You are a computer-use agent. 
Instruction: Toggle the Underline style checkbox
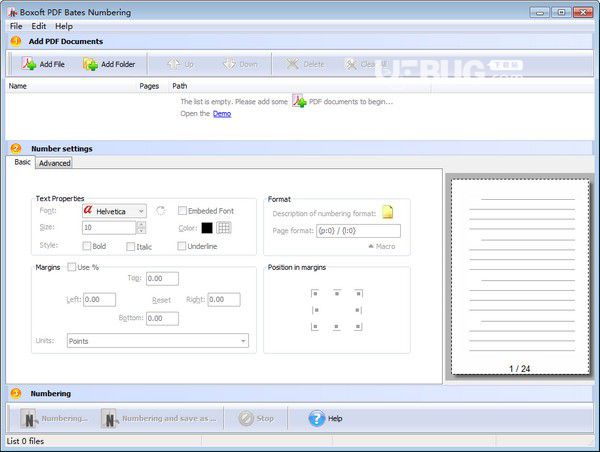pos(182,246)
